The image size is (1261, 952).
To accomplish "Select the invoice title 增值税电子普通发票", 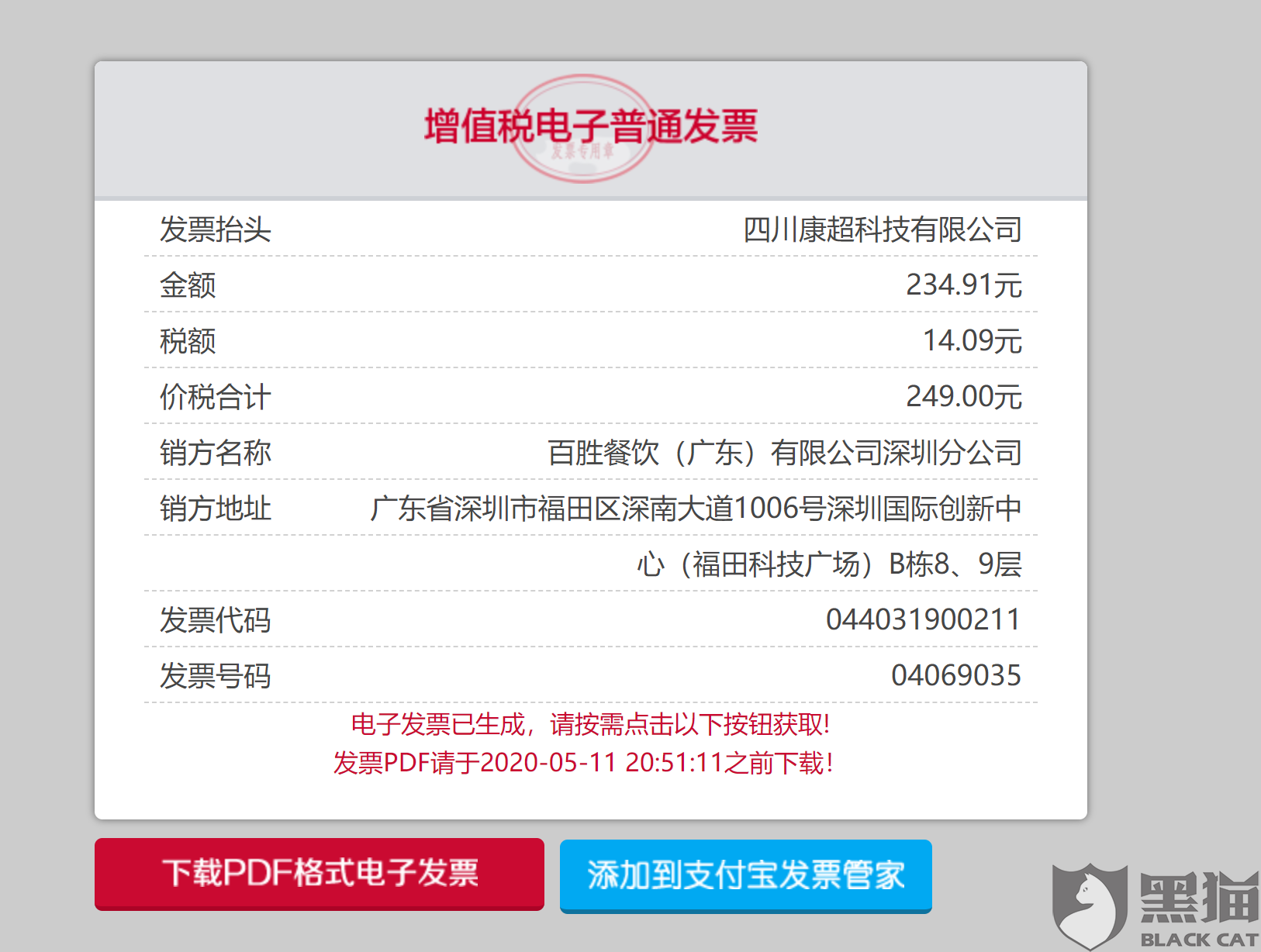I will tap(591, 126).
